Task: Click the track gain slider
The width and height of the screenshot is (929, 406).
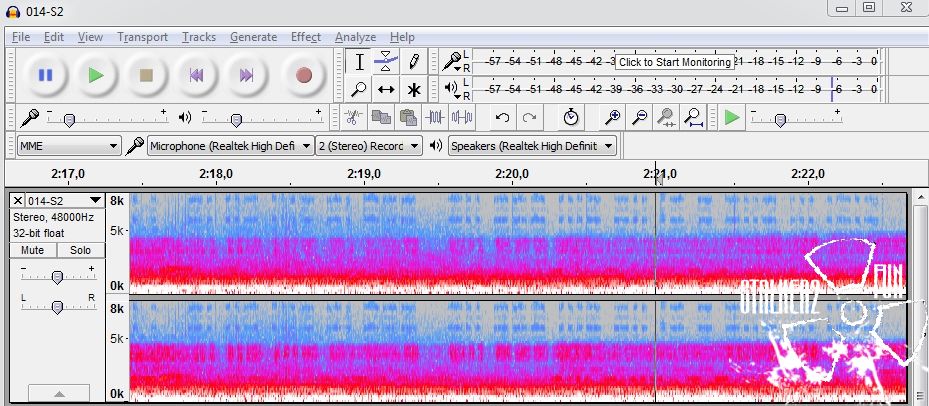Action: [x=57, y=277]
